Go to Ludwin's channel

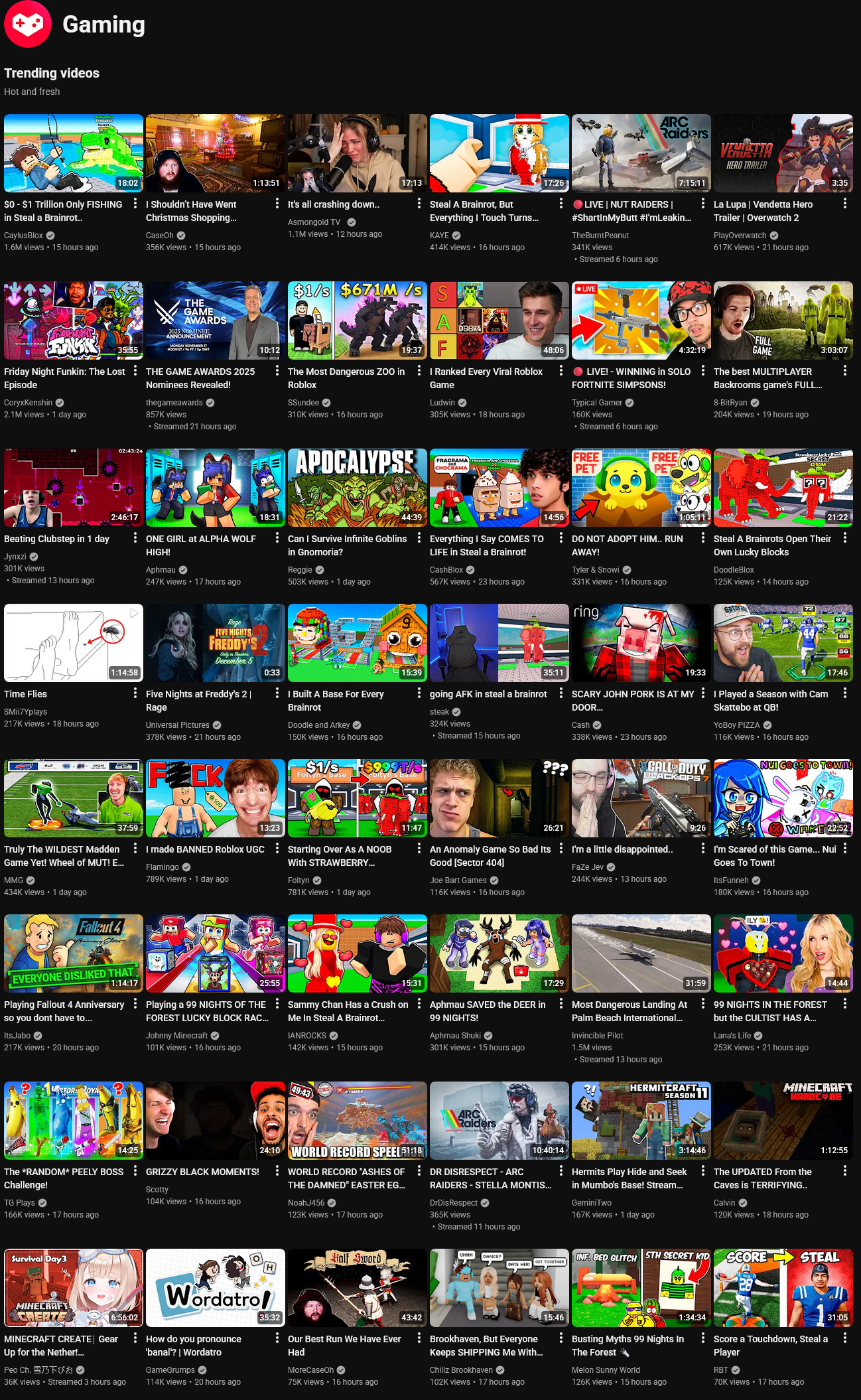click(442, 403)
